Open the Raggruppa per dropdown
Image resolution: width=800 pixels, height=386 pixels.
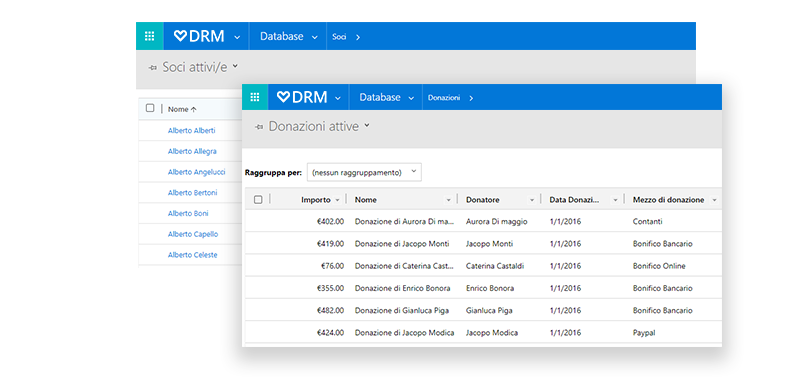(364, 172)
